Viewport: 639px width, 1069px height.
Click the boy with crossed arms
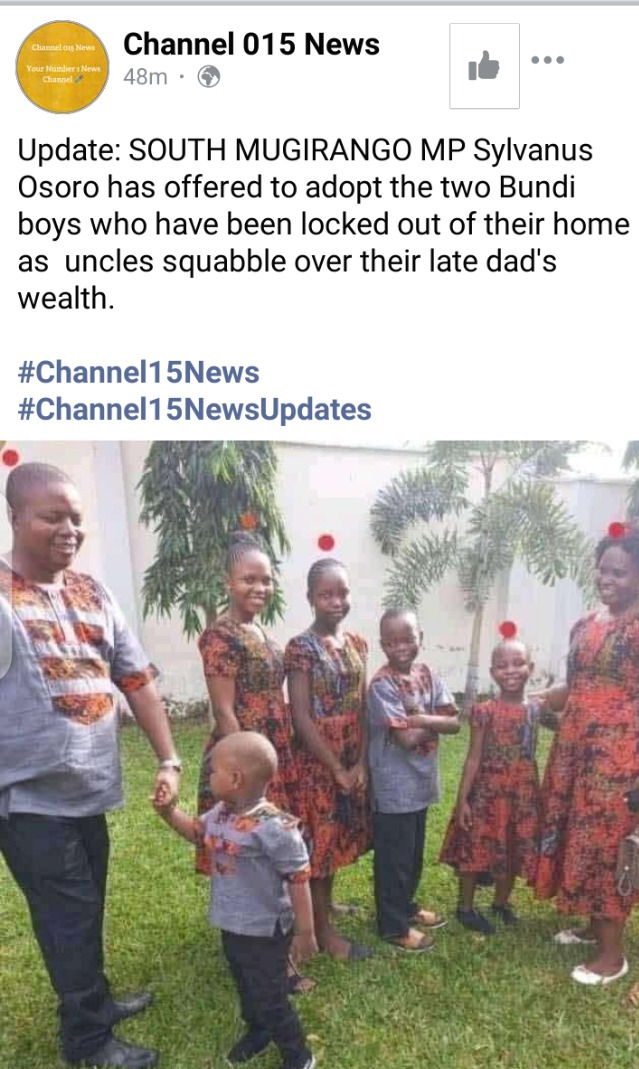pyautogui.click(x=406, y=777)
